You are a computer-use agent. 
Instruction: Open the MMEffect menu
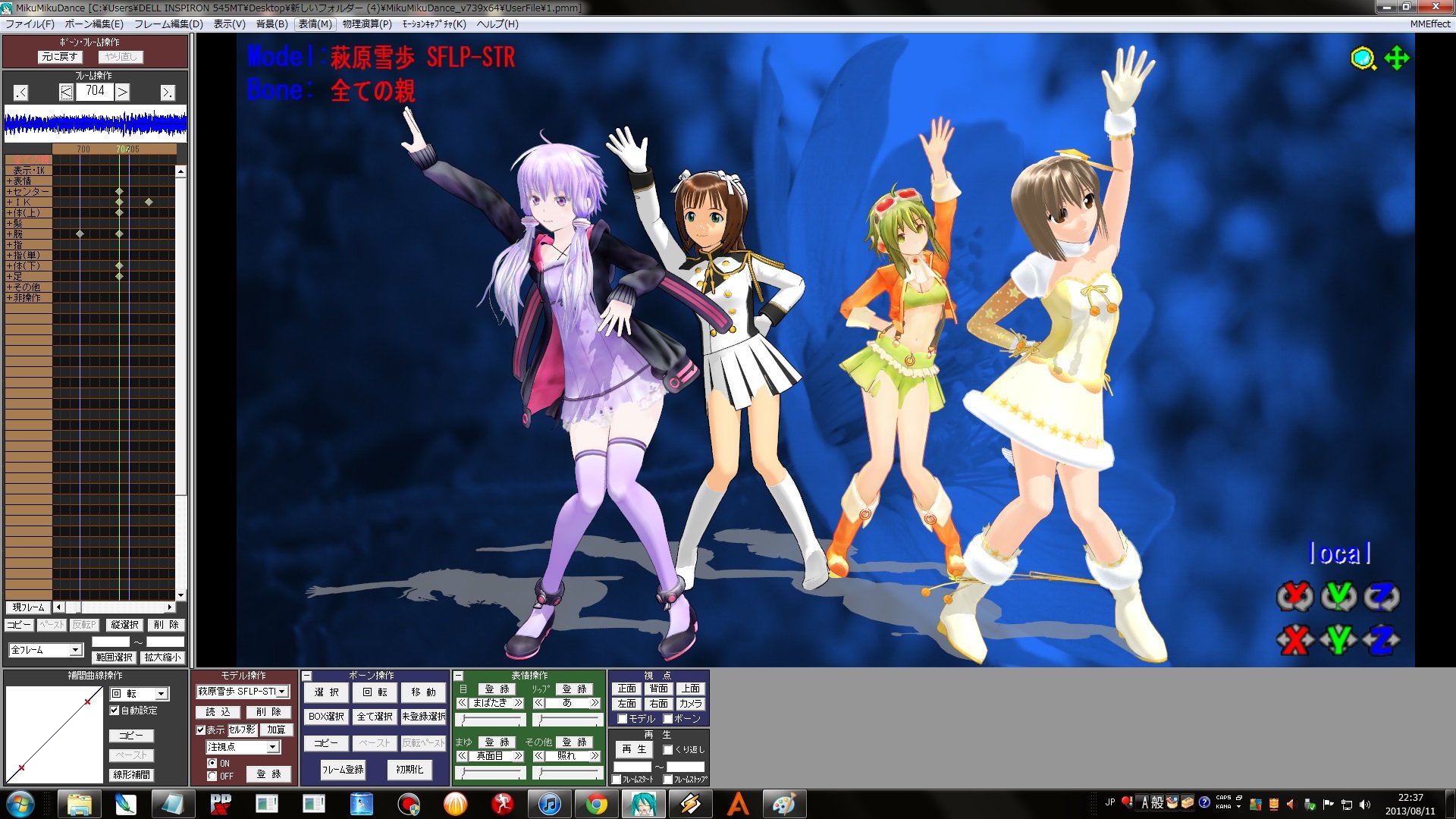coord(1430,24)
